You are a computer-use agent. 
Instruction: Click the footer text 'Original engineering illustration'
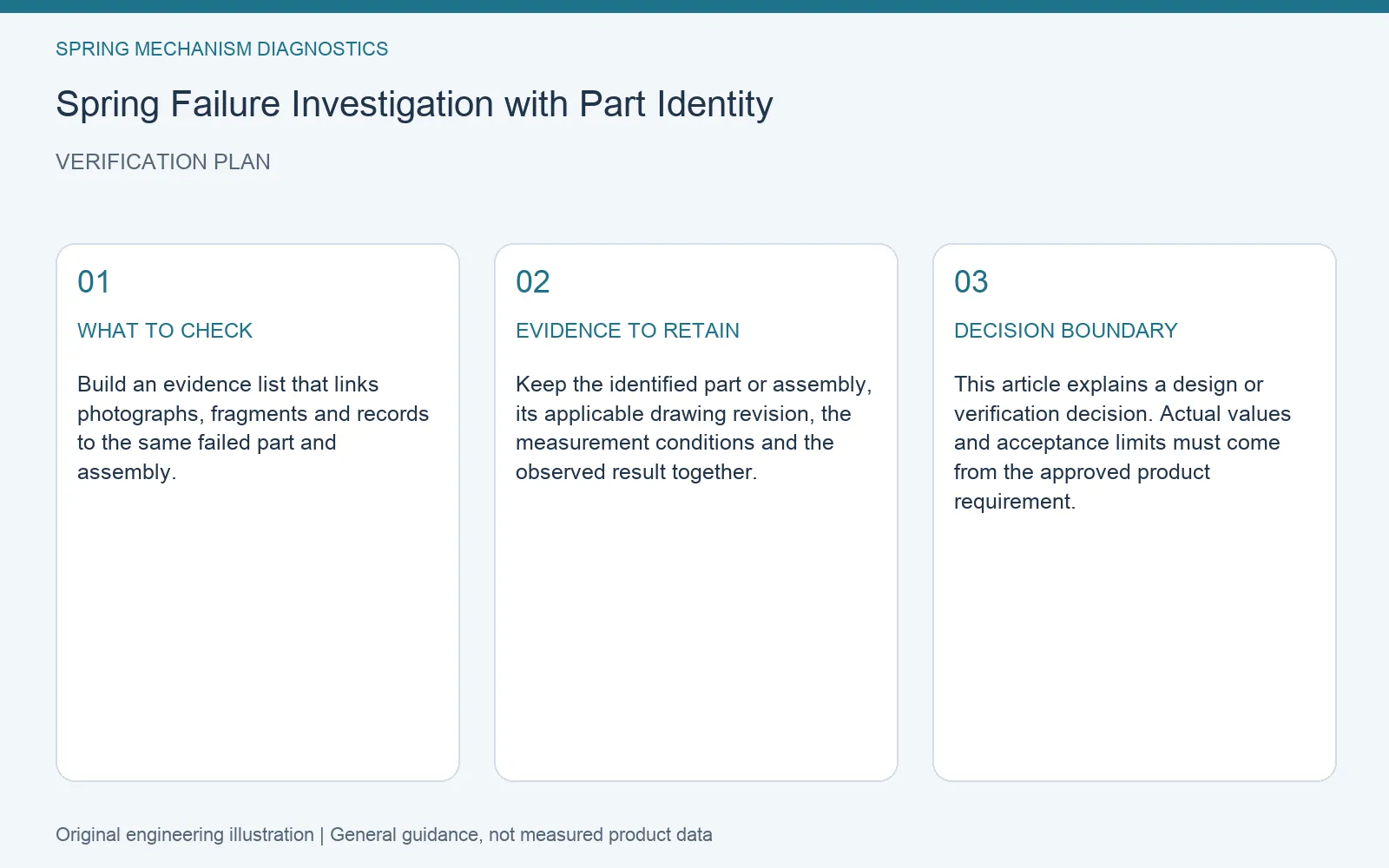tap(185, 834)
